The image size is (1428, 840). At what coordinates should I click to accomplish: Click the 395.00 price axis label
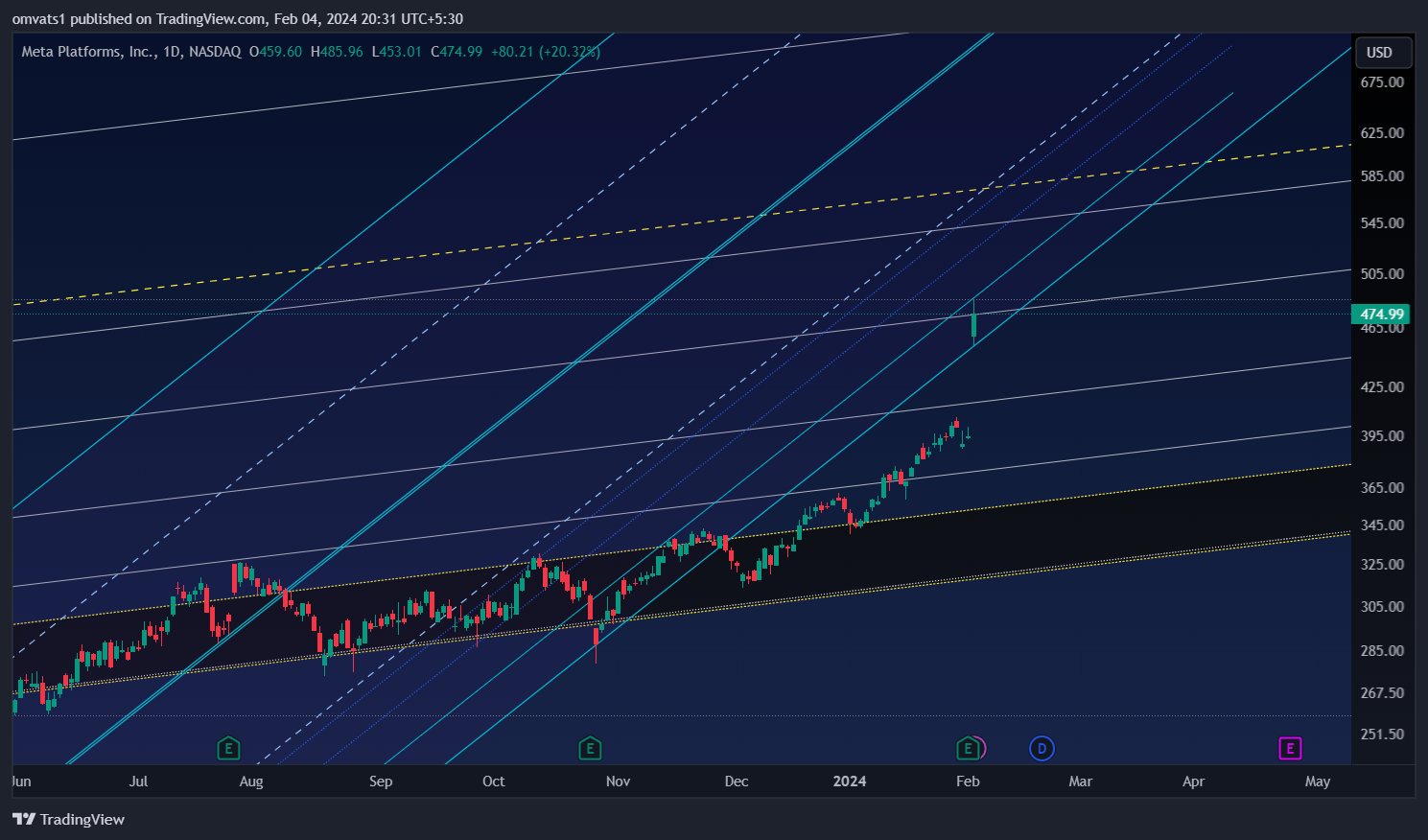tap(1382, 436)
